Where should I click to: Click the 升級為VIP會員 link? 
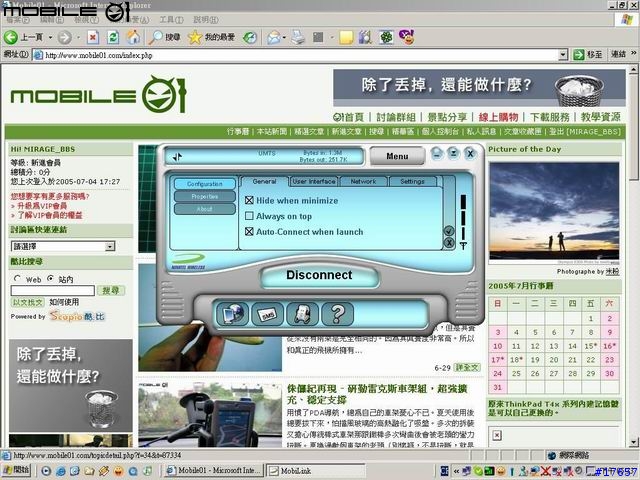(42, 206)
